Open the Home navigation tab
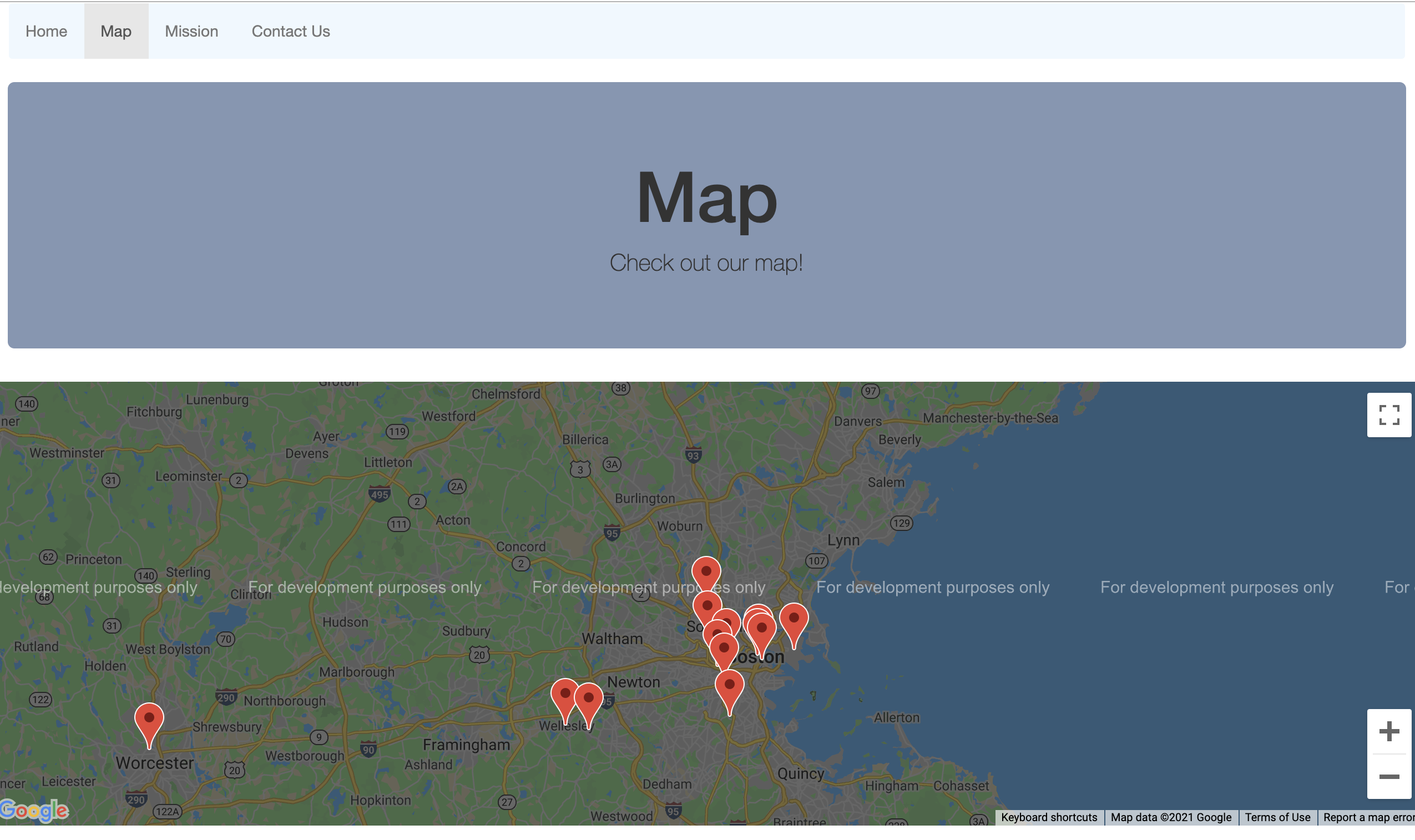Screen dimensions: 1415x840 tap(47, 31)
